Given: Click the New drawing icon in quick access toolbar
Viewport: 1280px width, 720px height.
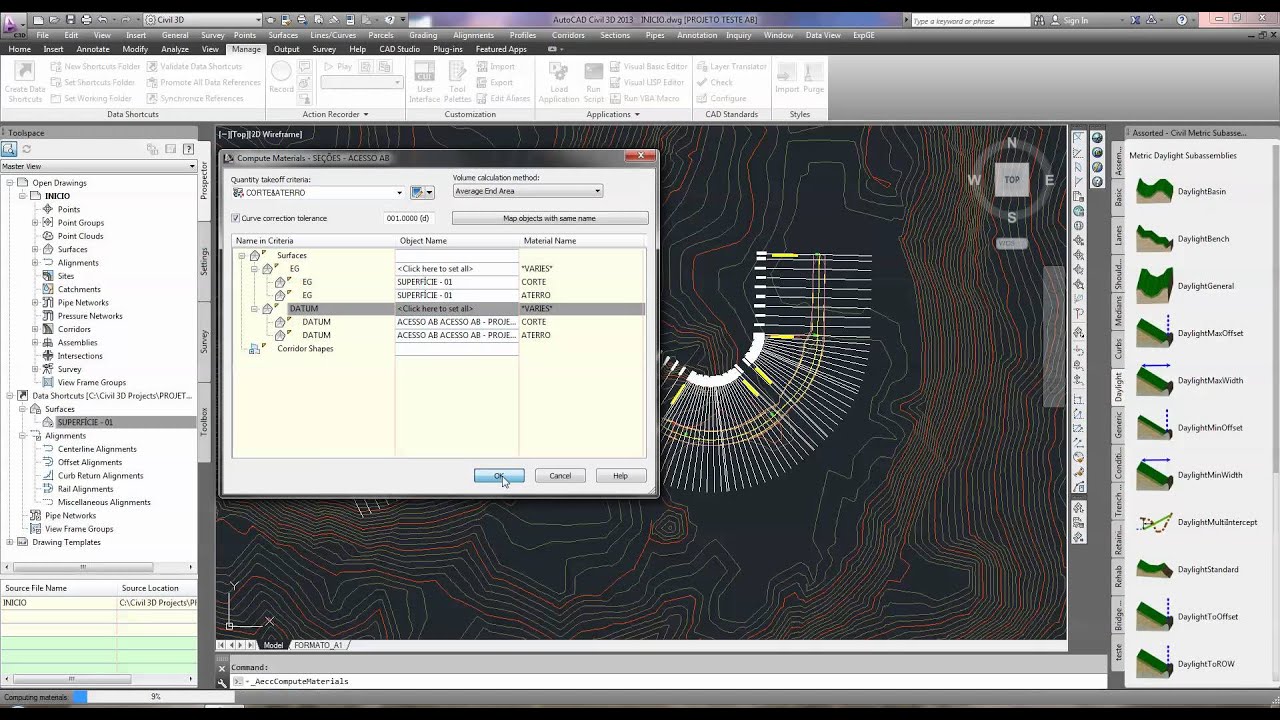Looking at the screenshot, I should click(x=38, y=19).
